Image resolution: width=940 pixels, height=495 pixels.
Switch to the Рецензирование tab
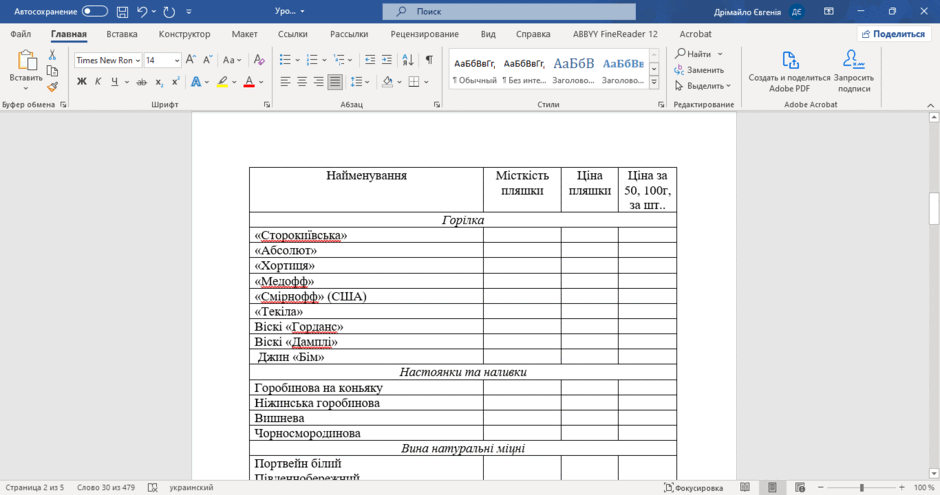pos(424,34)
